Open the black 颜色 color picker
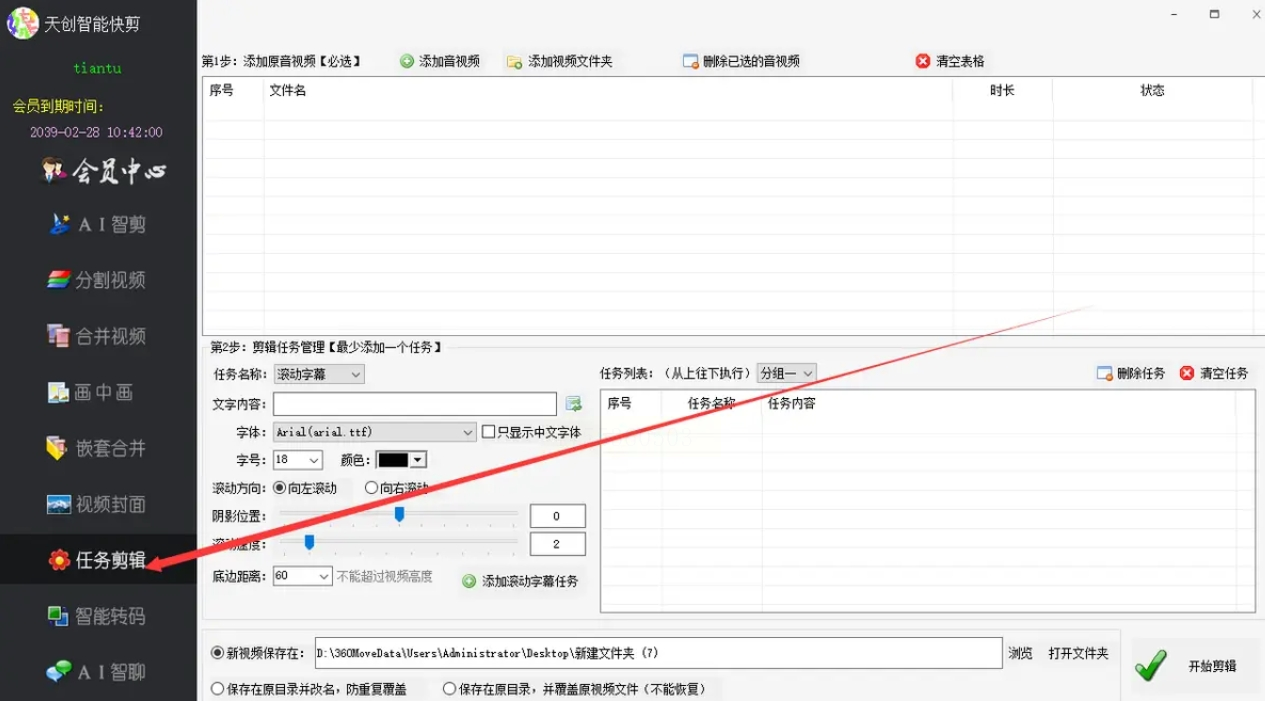The image size is (1265, 701). point(402,460)
